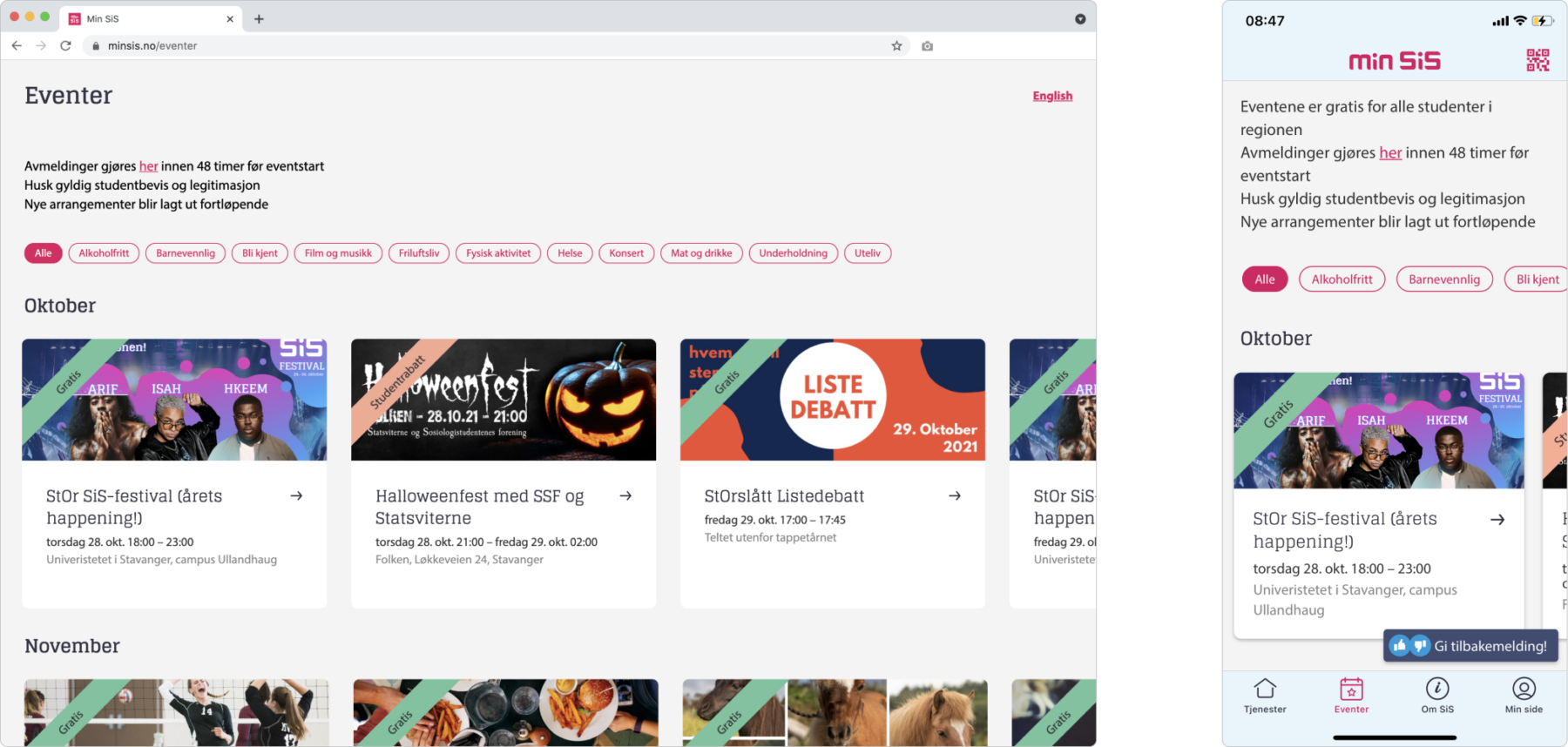This screenshot has height=747, width=1568.
Task: Open the festival card arrow in mobile app
Action: click(x=1497, y=520)
